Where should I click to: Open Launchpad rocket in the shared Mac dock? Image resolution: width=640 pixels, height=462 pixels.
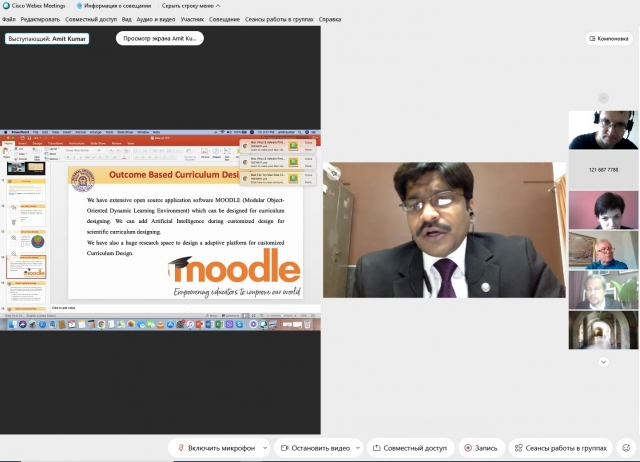click(32, 324)
